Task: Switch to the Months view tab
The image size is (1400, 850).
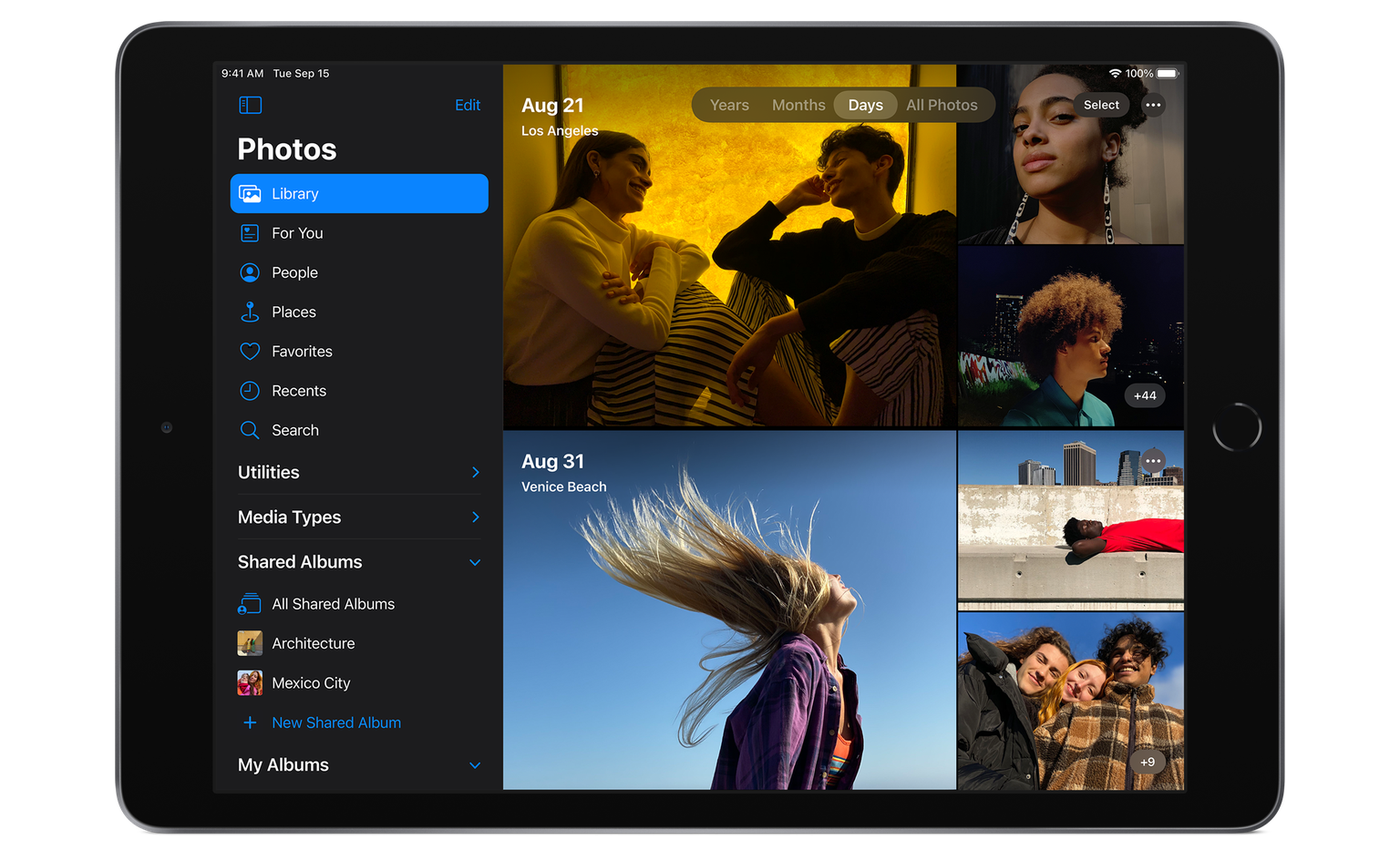Action: (x=798, y=105)
